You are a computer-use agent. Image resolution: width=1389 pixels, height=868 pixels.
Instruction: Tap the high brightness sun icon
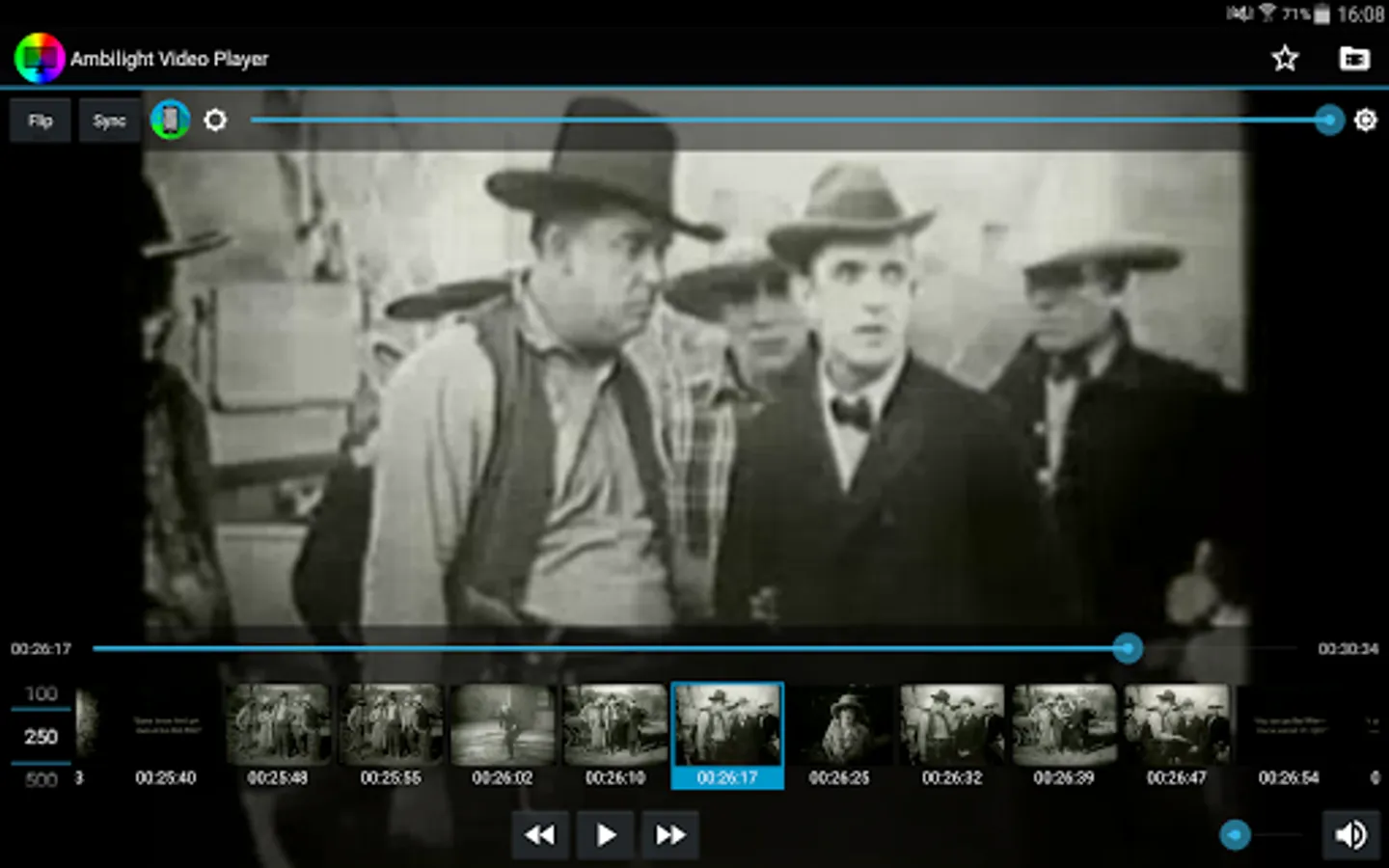(x=1365, y=120)
